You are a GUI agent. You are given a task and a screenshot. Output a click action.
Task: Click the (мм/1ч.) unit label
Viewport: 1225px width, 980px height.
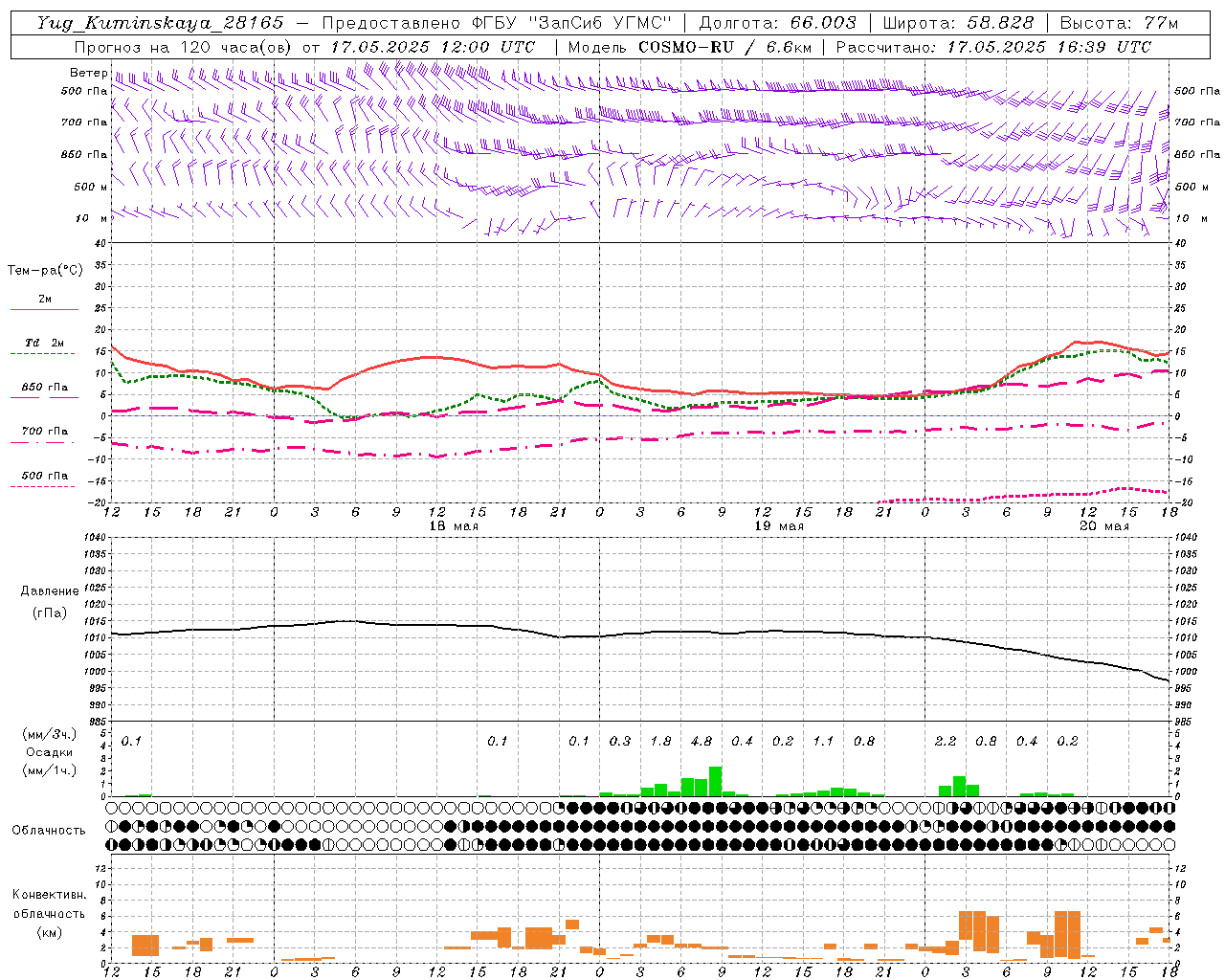click(x=50, y=770)
